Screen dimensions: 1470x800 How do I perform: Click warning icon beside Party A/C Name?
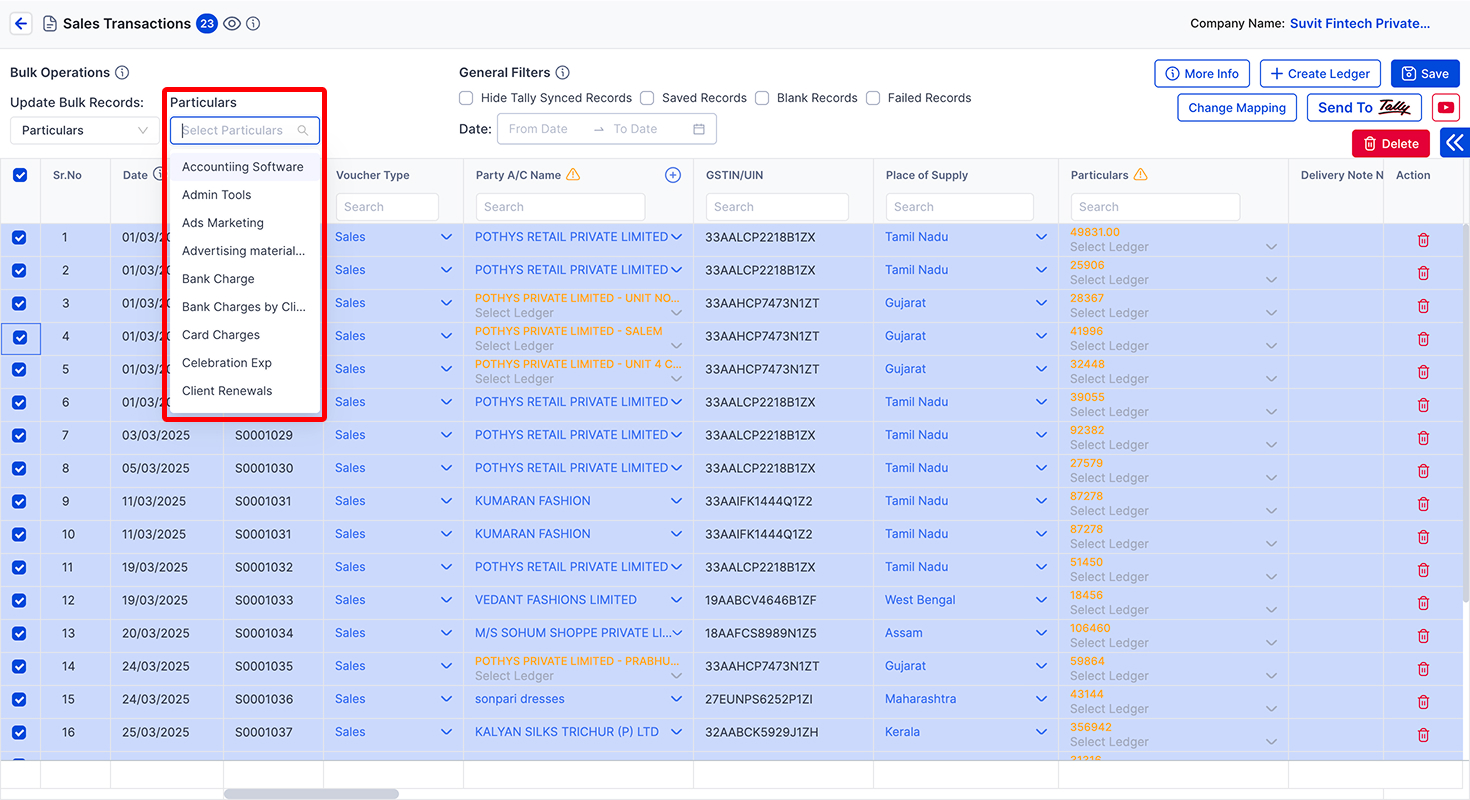573,175
